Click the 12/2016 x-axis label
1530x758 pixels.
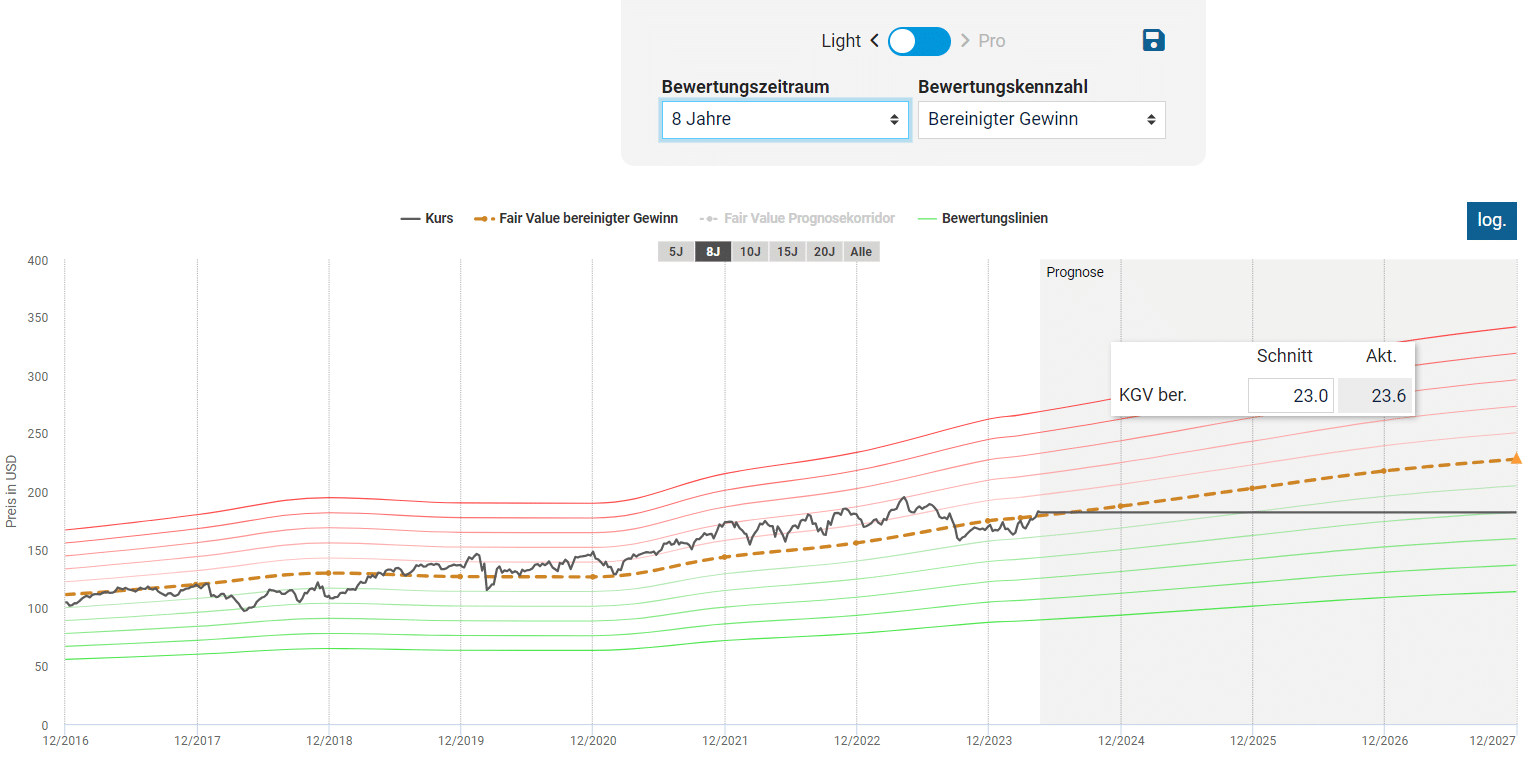tap(65, 741)
